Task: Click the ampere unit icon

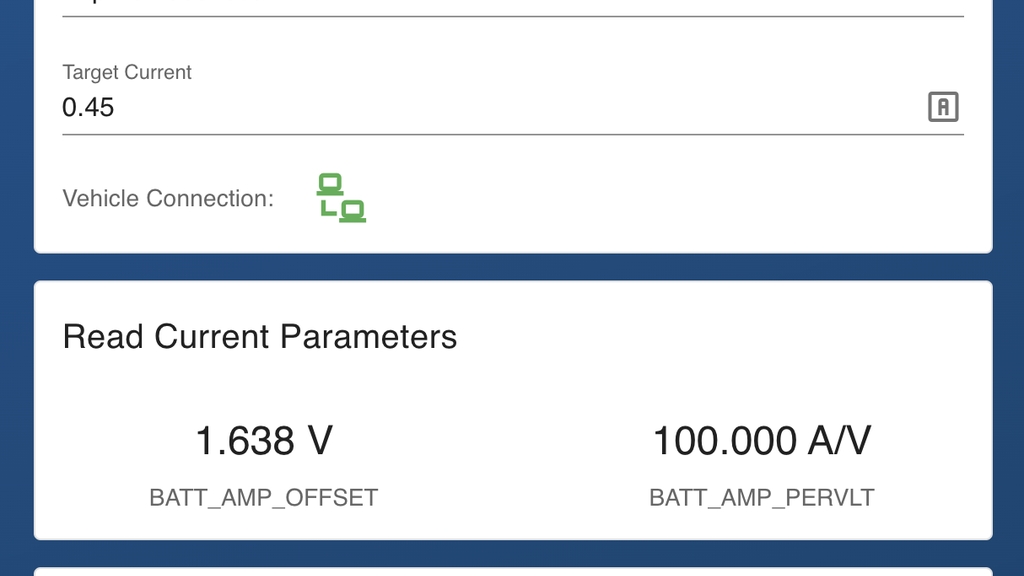Action: pos(943,107)
